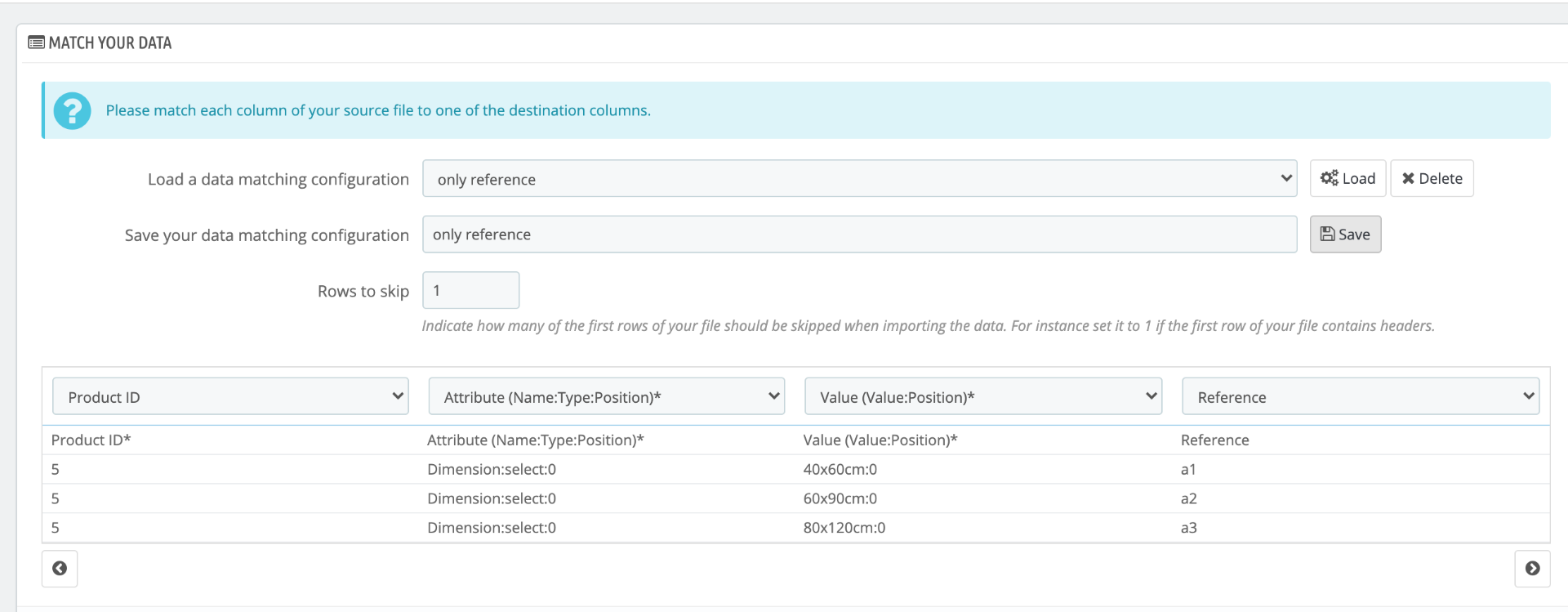Click the 40x60cm:0 value cell
The width and height of the screenshot is (1568, 612).
tap(840, 470)
